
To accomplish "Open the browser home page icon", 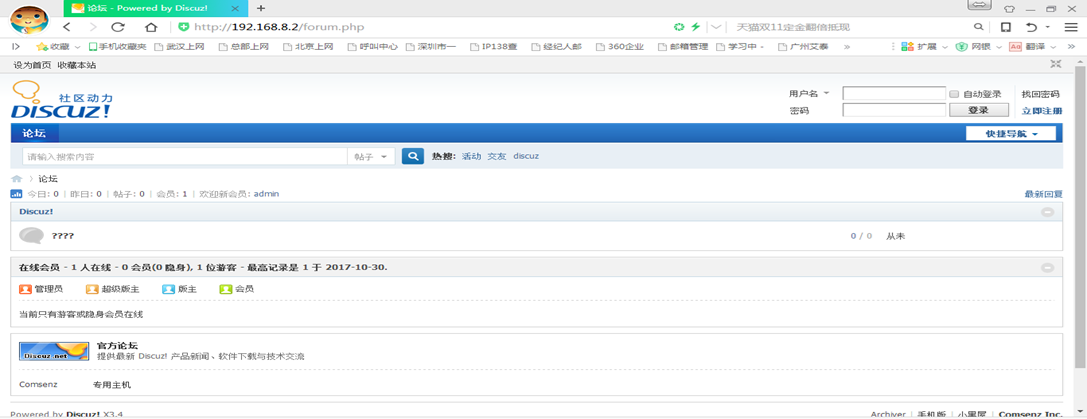I will (x=151, y=27).
